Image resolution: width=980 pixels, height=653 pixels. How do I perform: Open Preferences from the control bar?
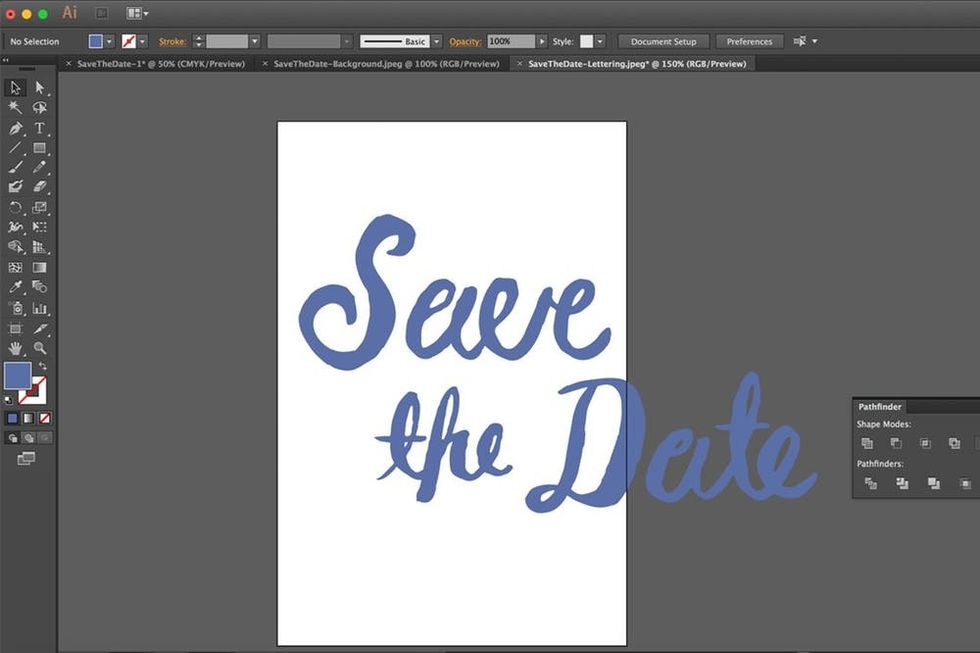pyautogui.click(x=749, y=41)
